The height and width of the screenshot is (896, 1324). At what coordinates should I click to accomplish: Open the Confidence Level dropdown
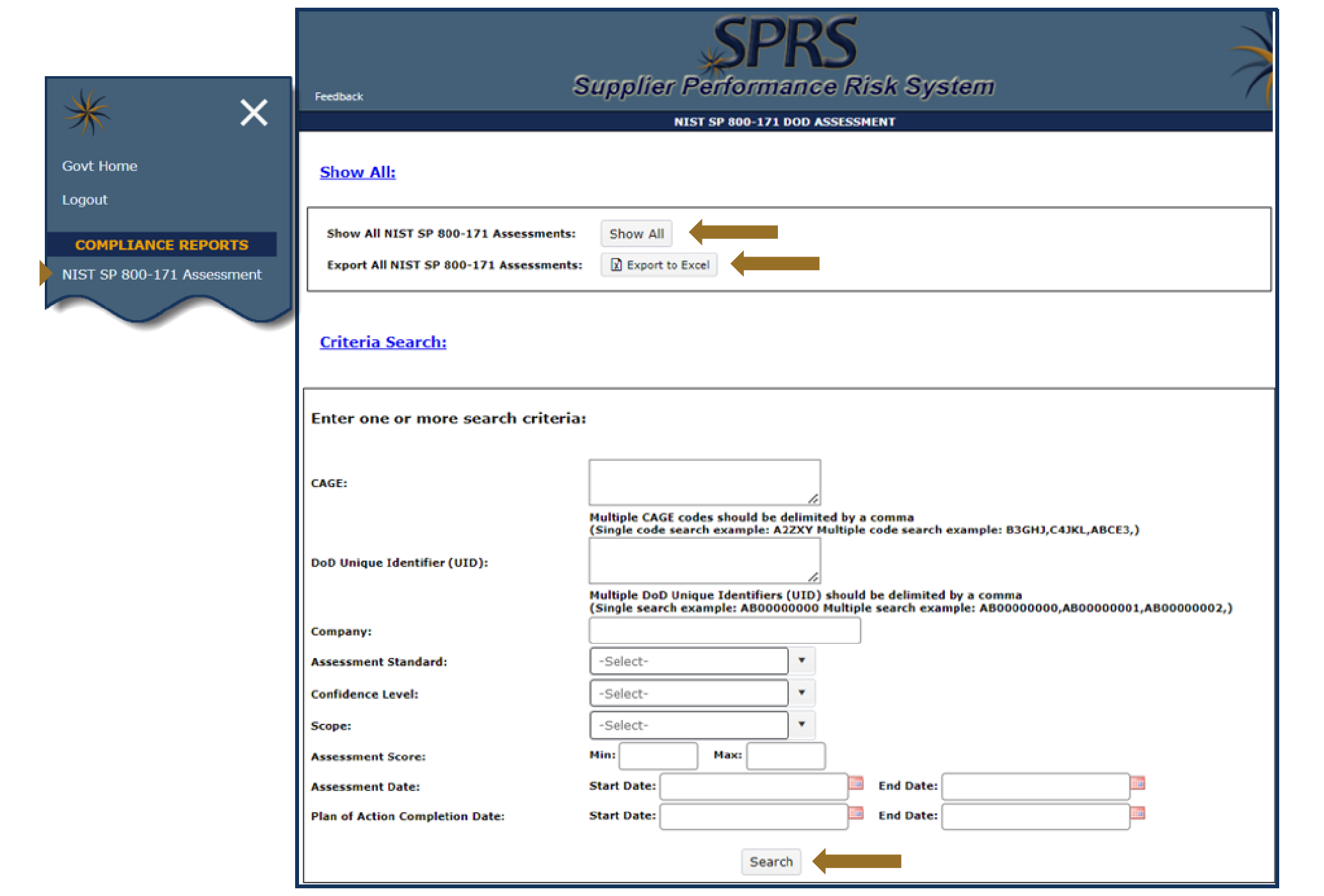pyautogui.click(x=702, y=693)
